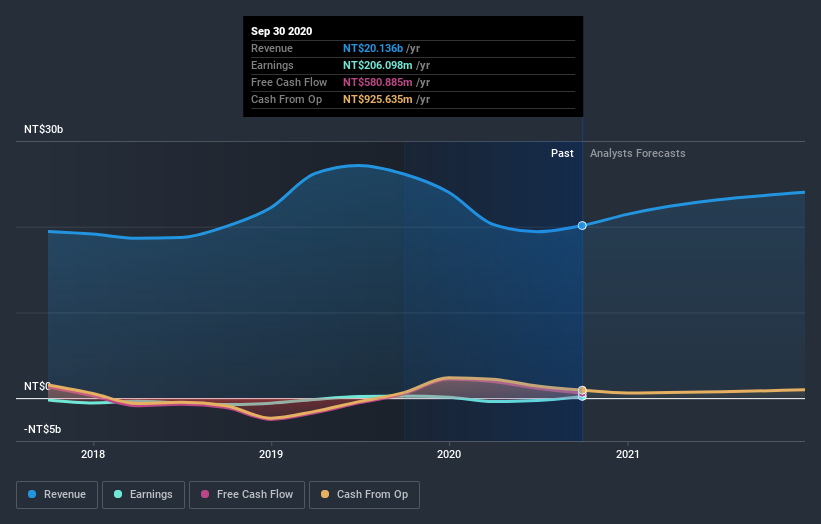
Task: Click the NT$925.635m cash from op value
Action: tap(378, 99)
